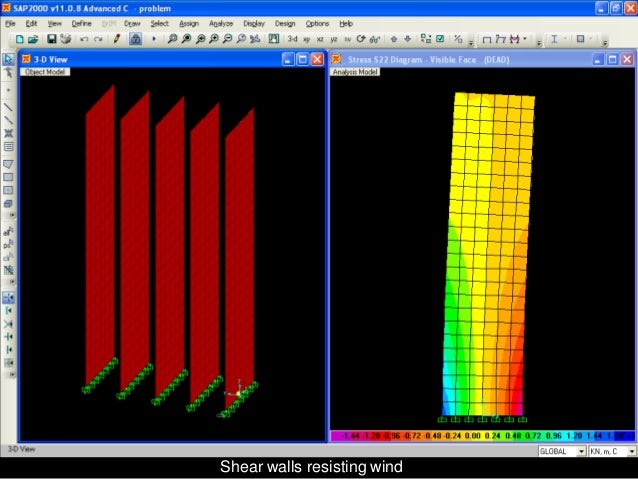Screen dimensions: 638x479
Task: Click the Set Default 3D View icon
Action: tap(274, 39)
